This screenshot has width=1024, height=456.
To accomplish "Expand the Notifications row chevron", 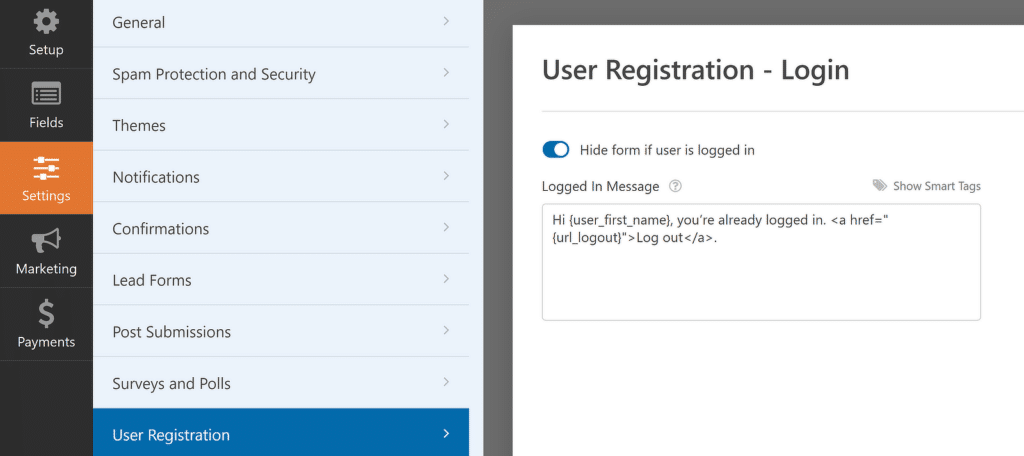I will pyautogui.click(x=446, y=176).
